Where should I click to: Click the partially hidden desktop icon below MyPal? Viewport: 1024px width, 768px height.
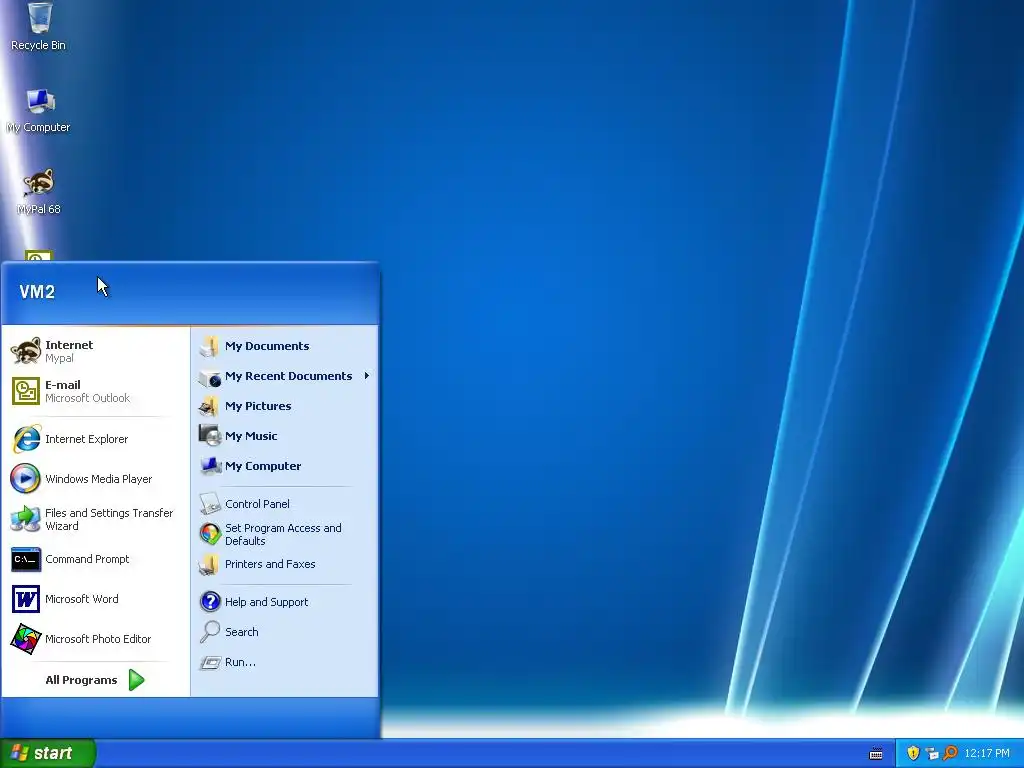[x=39, y=255]
